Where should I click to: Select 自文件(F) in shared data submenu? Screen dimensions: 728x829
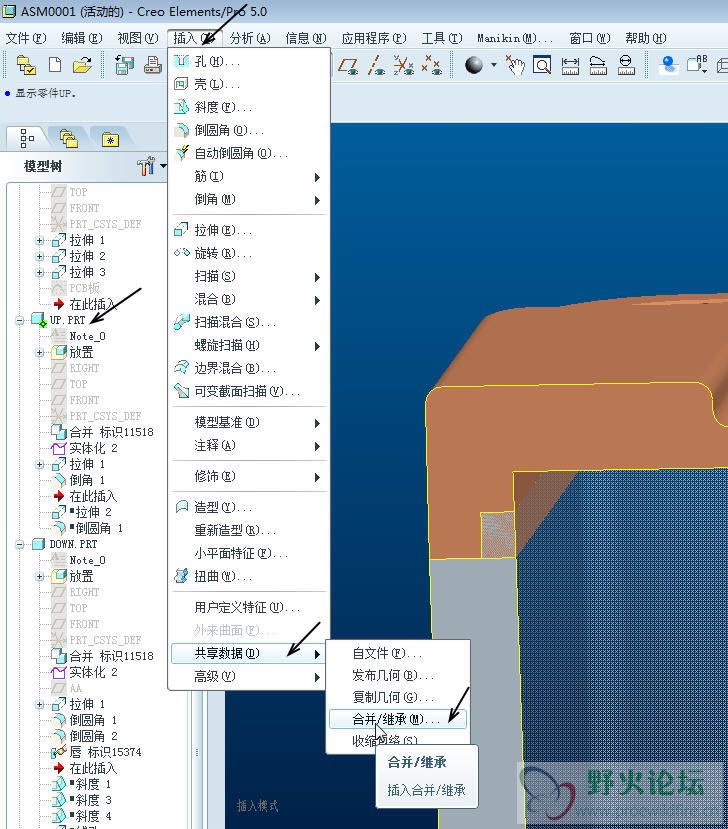coord(398,653)
